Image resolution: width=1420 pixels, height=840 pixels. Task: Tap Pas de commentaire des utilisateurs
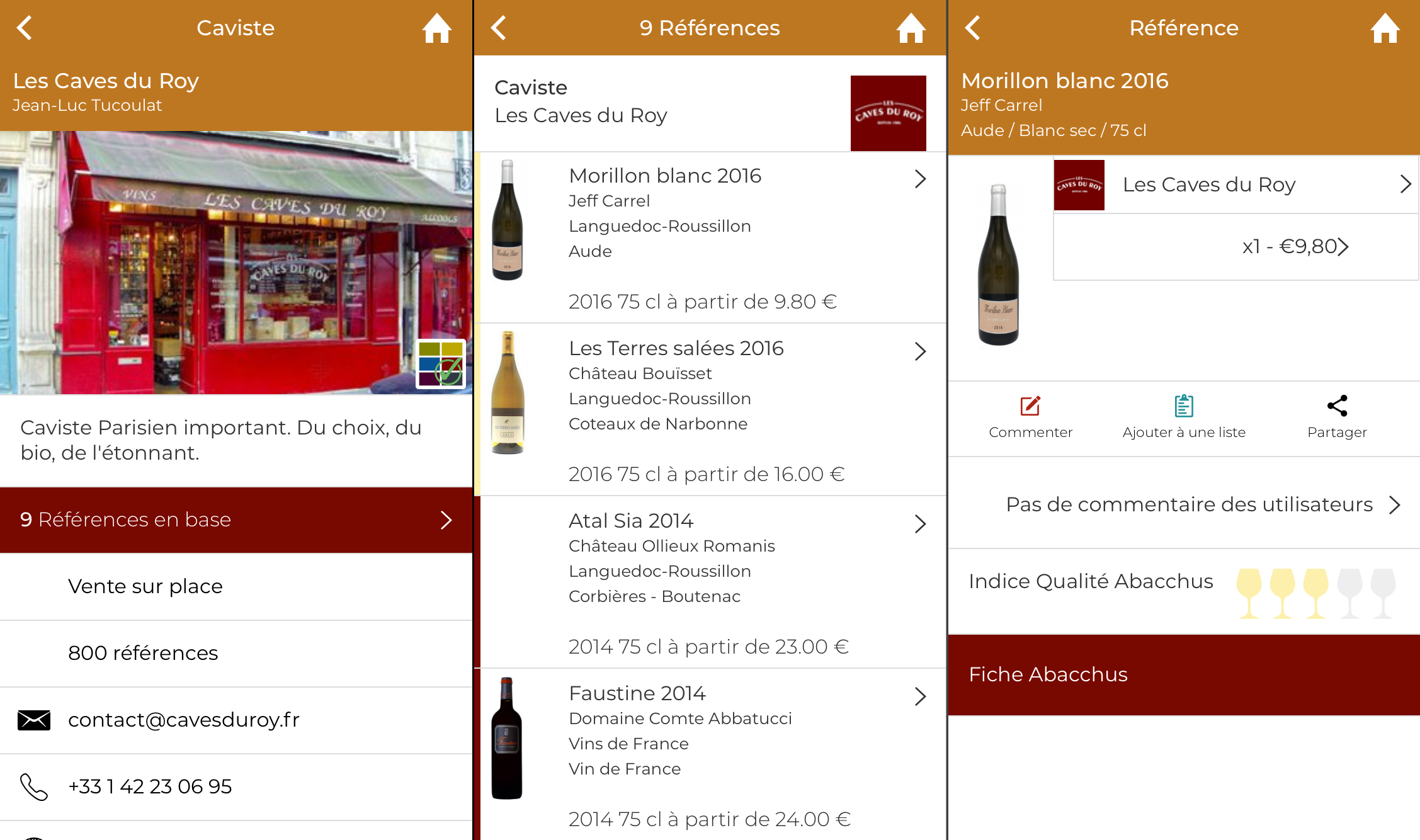click(1189, 504)
